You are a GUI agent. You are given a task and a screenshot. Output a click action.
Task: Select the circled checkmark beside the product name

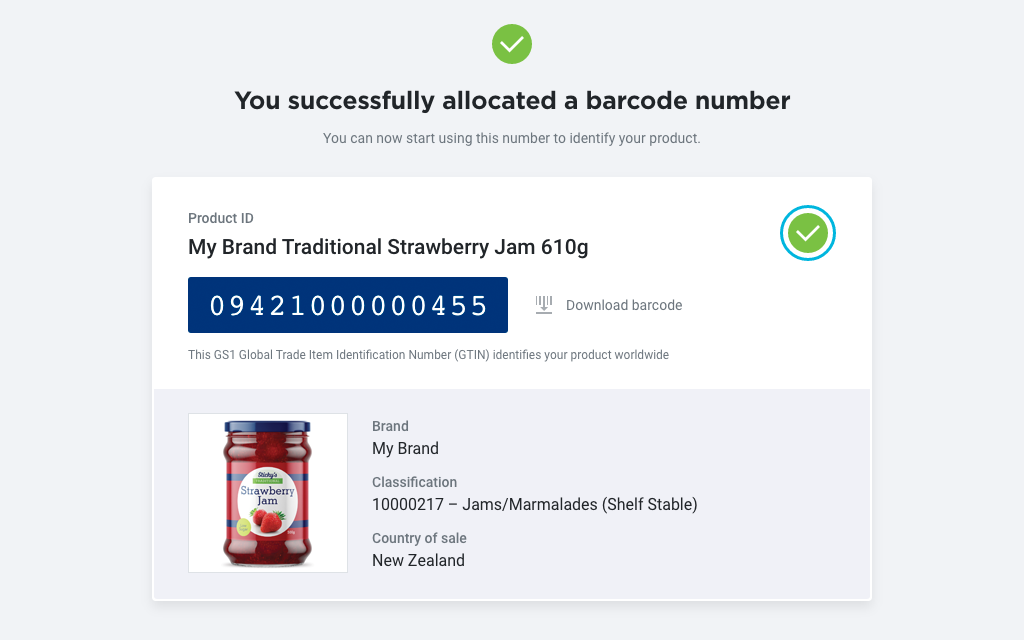807,233
